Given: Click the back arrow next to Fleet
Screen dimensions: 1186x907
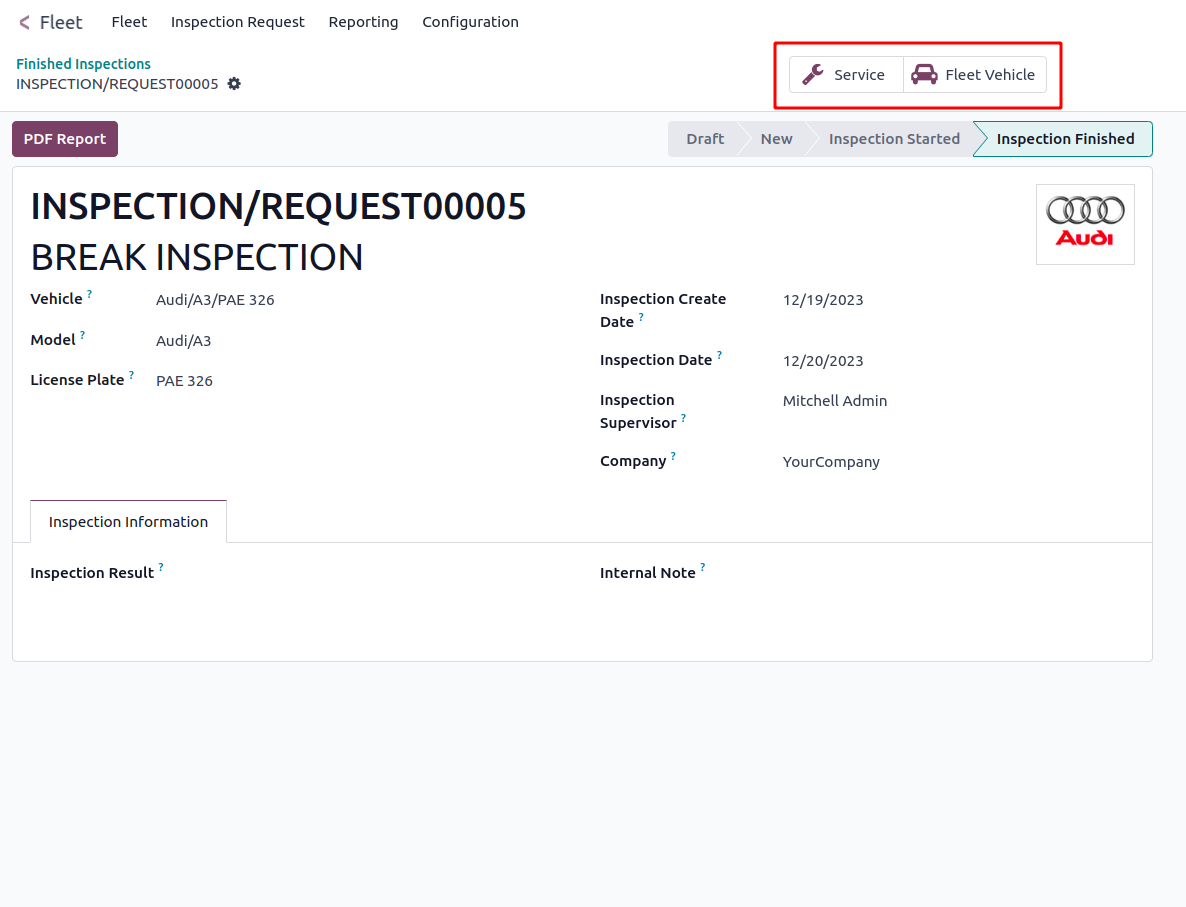Looking at the screenshot, I should (24, 23).
